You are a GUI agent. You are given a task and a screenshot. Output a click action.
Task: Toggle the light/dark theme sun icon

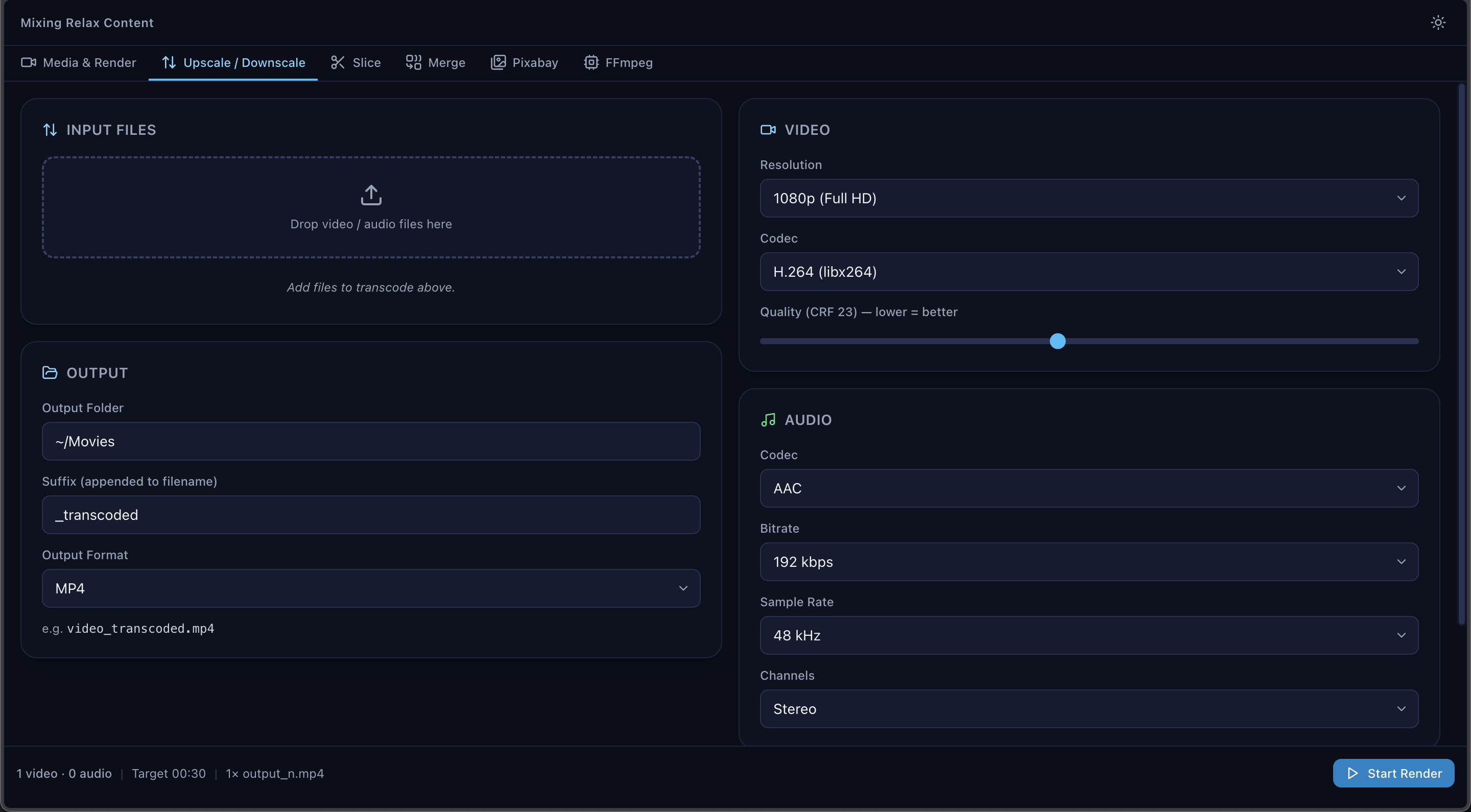(x=1438, y=22)
